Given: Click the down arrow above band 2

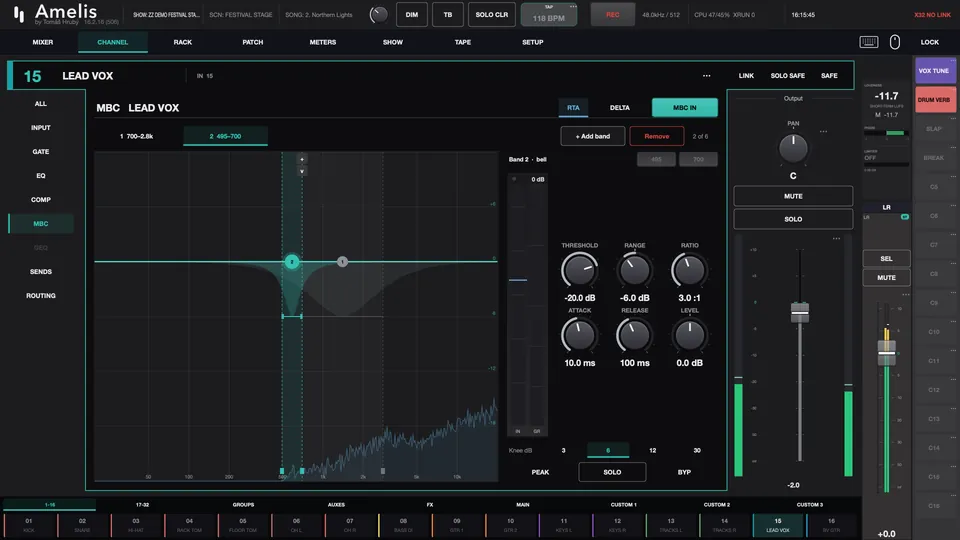Looking at the screenshot, I should pyautogui.click(x=302, y=171).
